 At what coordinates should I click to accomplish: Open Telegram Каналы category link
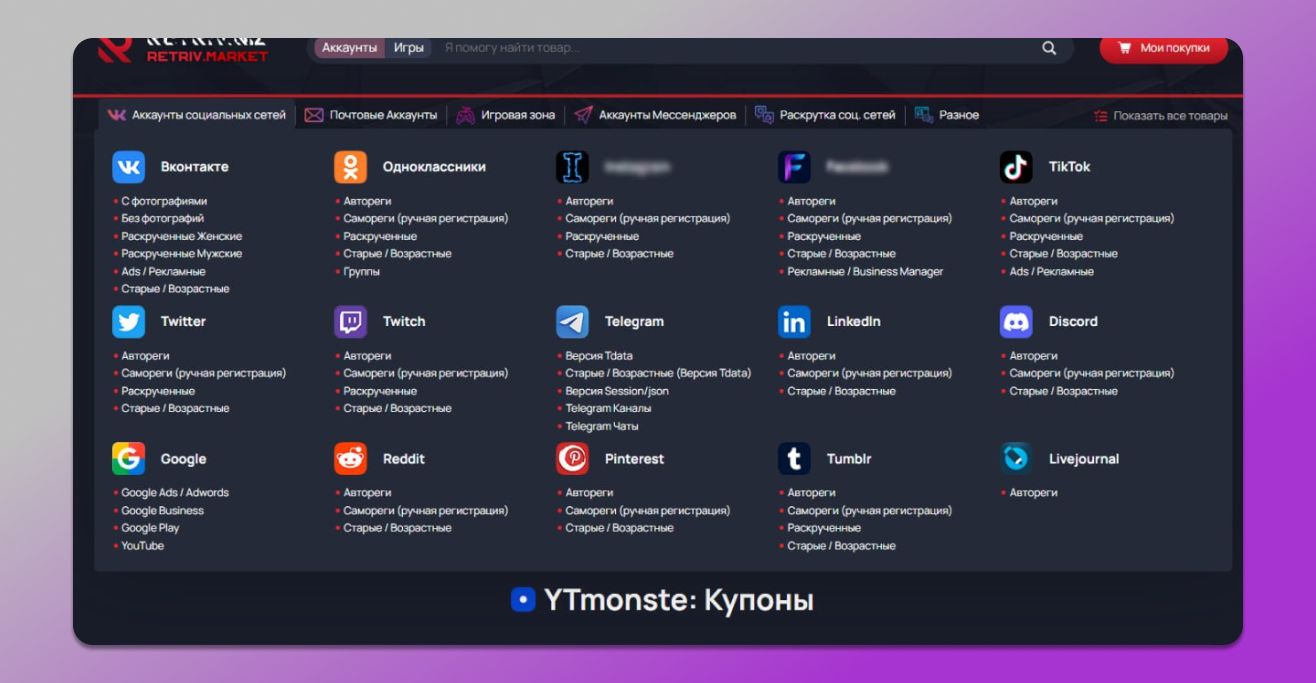608,408
